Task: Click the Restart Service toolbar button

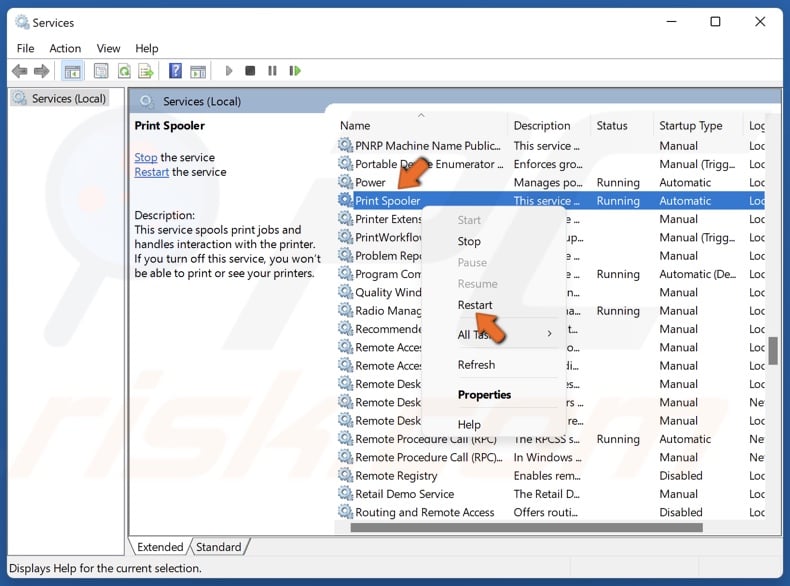Action: tap(295, 71)
